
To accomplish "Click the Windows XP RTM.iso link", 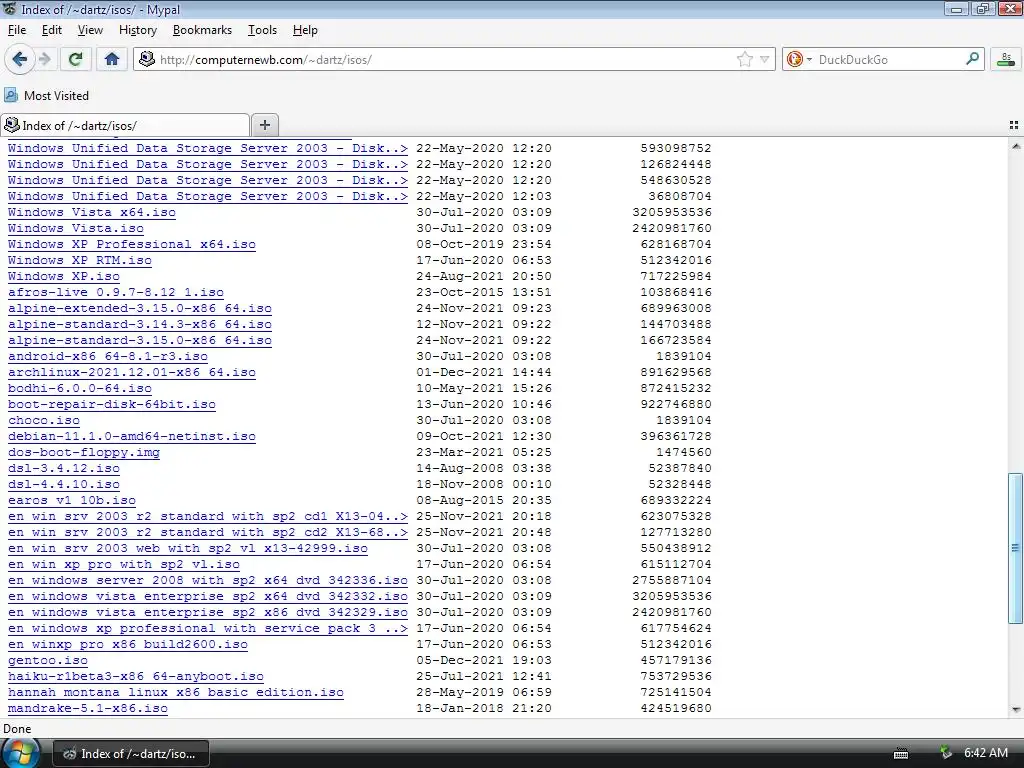I will click(80, 261).
